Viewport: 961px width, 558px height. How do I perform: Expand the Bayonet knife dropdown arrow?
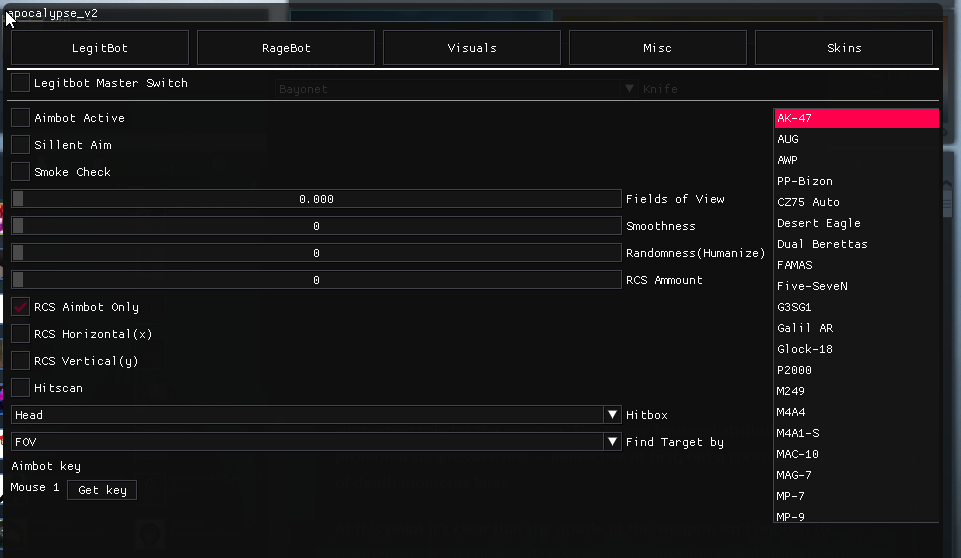pos(630,89)
